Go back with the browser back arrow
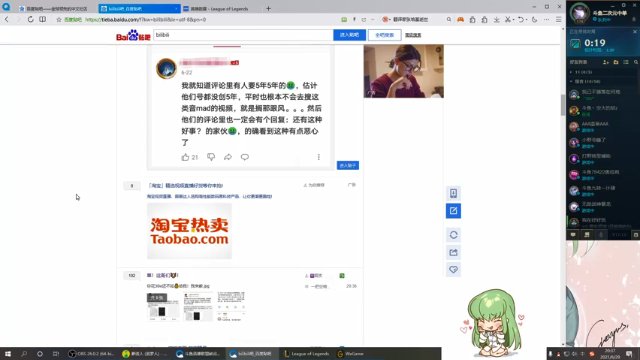 pyautogui.click(x=7, y=19)
